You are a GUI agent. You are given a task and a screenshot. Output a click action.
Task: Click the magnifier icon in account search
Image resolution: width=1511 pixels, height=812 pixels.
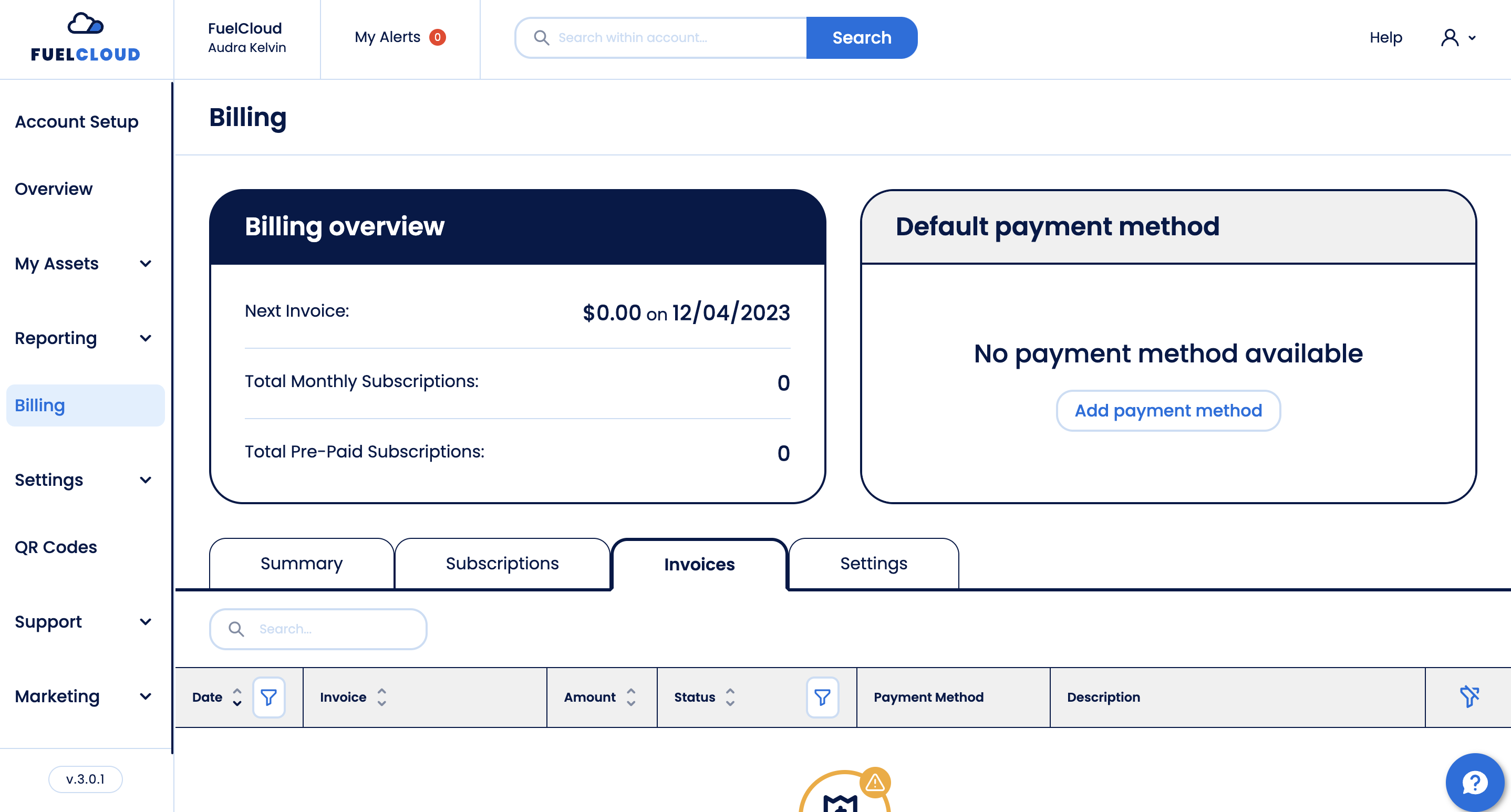pyautogui.click(x=541, y=37)
